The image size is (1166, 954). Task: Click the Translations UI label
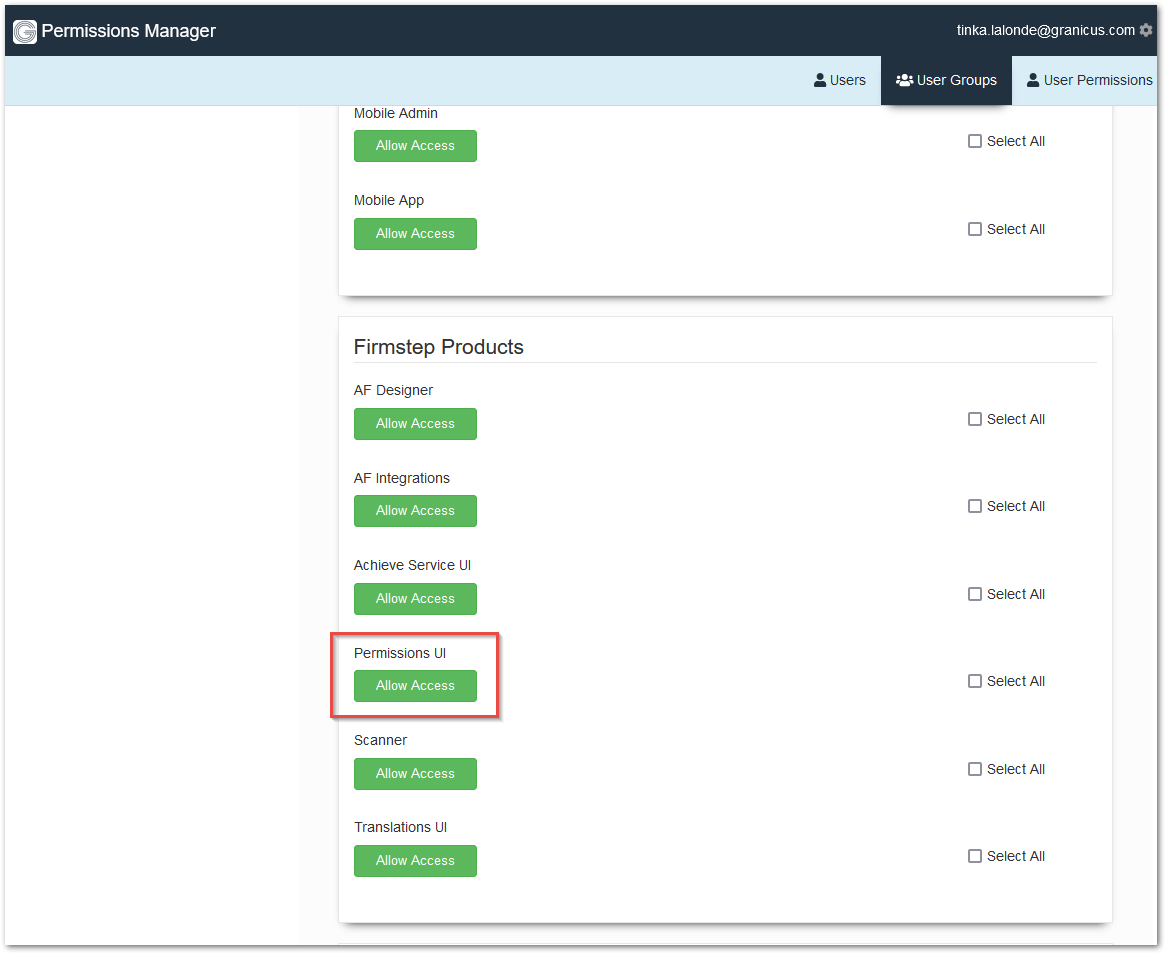pos(400,827)
